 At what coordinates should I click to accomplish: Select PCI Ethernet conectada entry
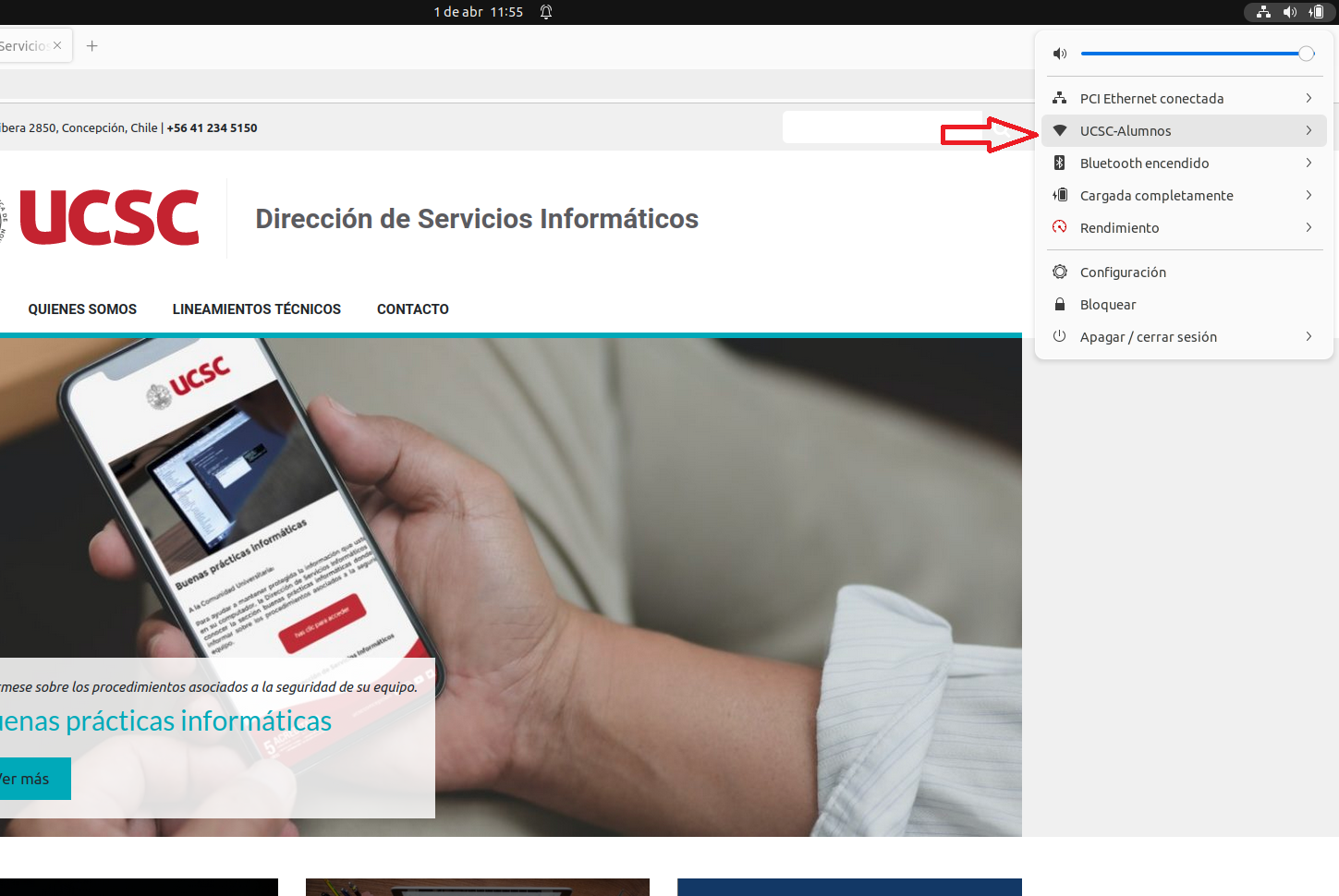tap(1184, 98)
